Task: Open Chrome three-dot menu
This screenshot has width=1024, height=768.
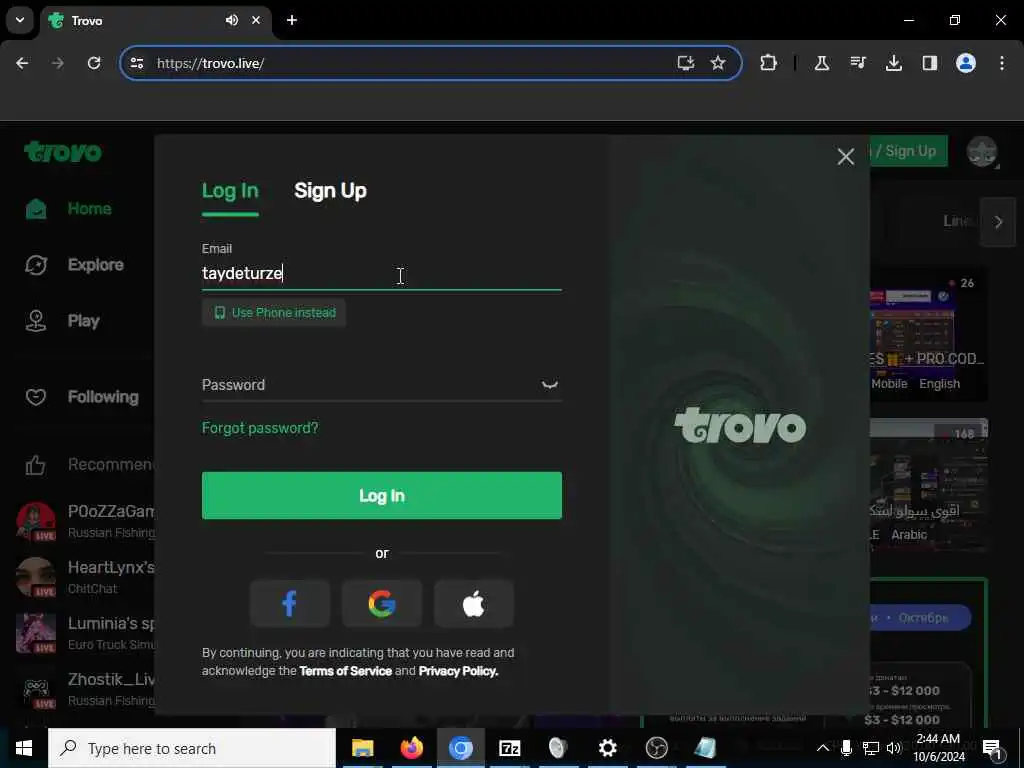Action: tap(1002, 63)
